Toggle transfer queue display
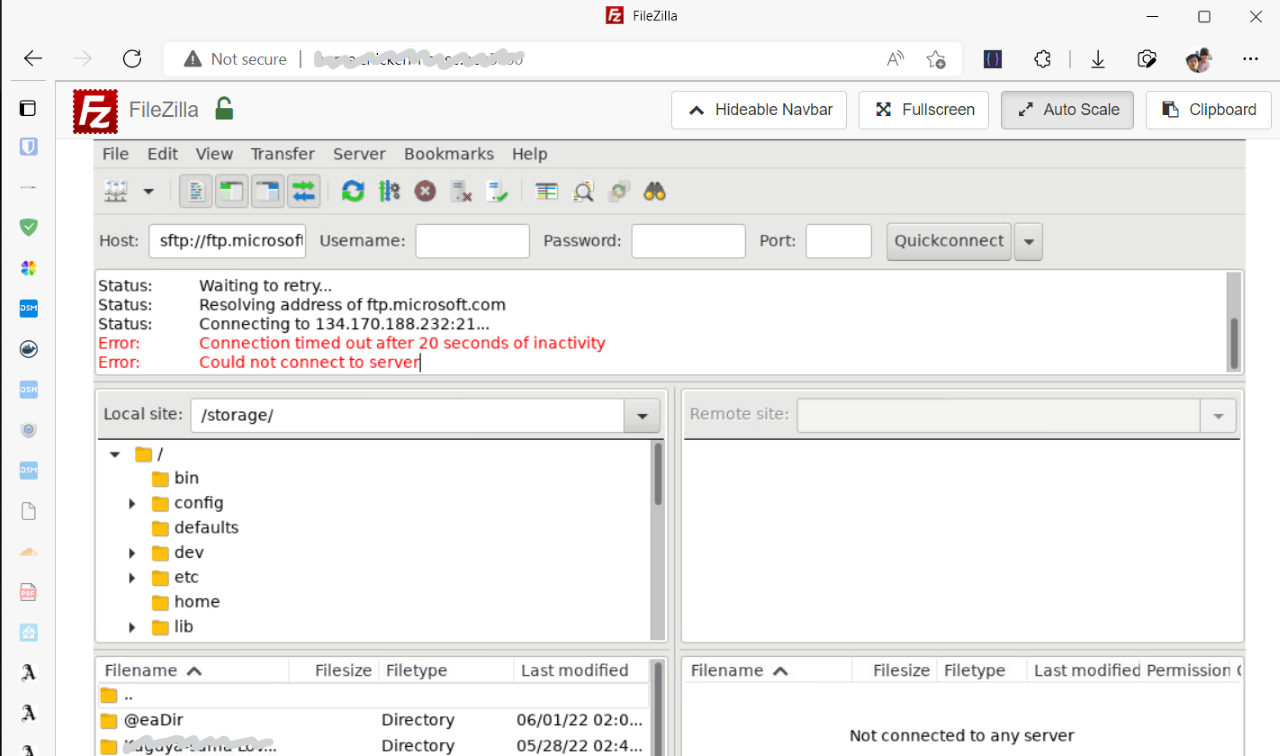Screen dimensions: 1280x756 303,191
